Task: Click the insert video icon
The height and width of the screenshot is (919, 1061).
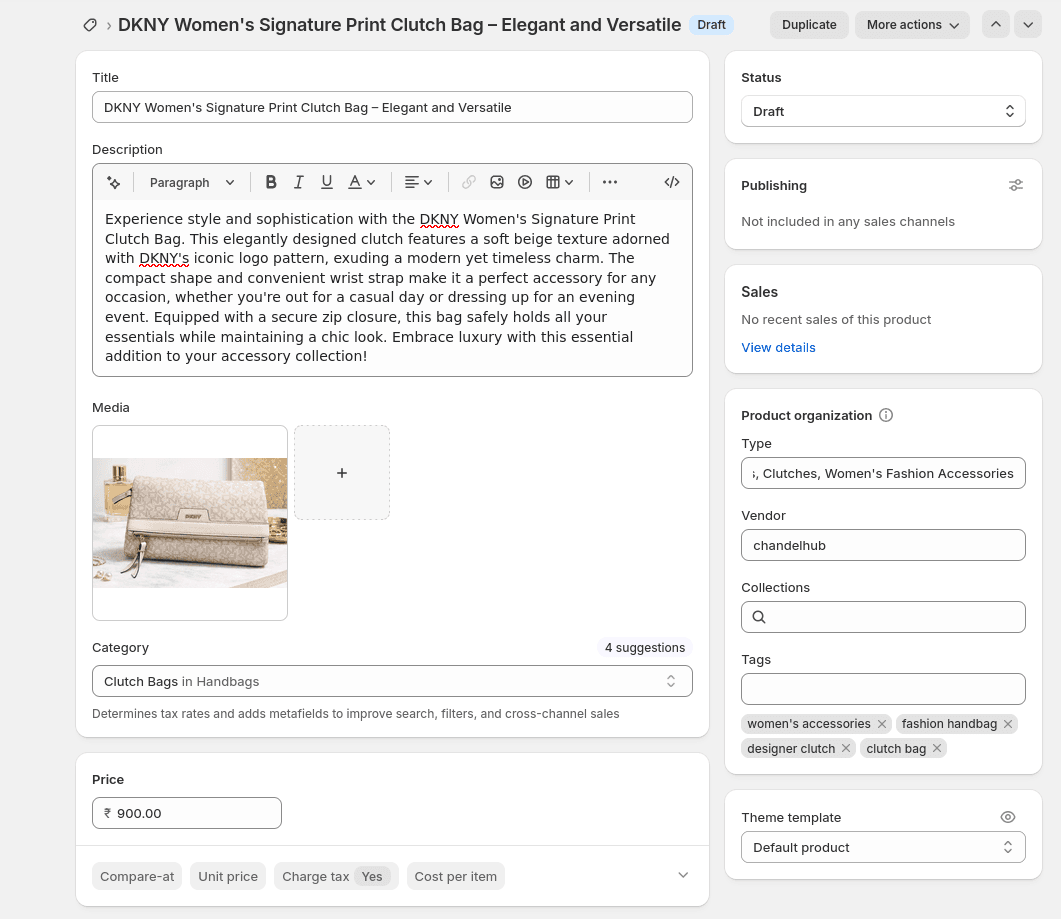Action: [x=525, y=182]
